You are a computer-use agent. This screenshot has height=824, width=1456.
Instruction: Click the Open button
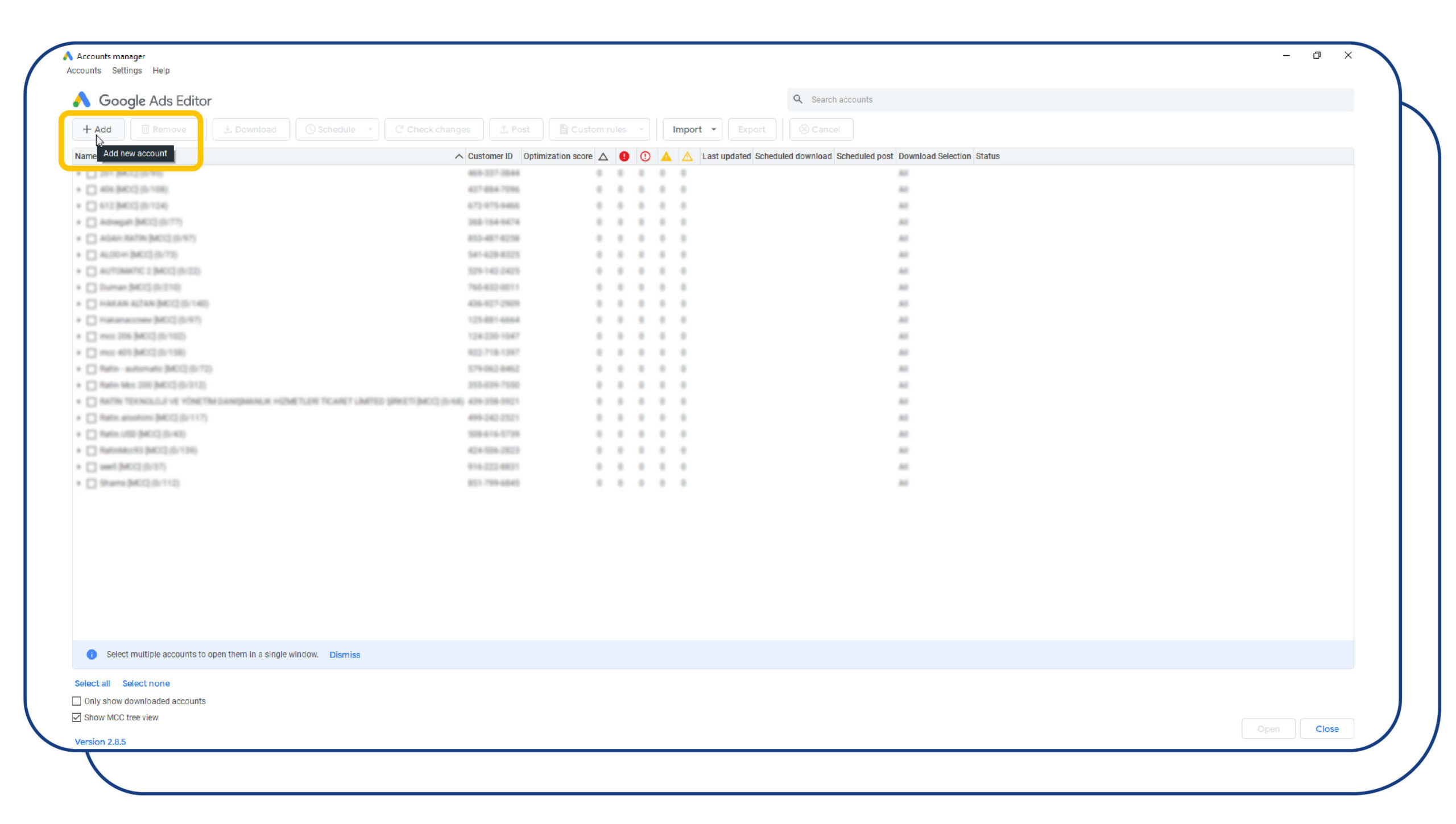1268,729
